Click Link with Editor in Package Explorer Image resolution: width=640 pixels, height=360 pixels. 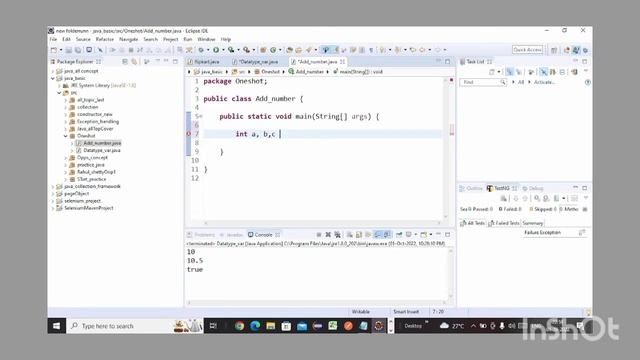click(x=134, y=62)
